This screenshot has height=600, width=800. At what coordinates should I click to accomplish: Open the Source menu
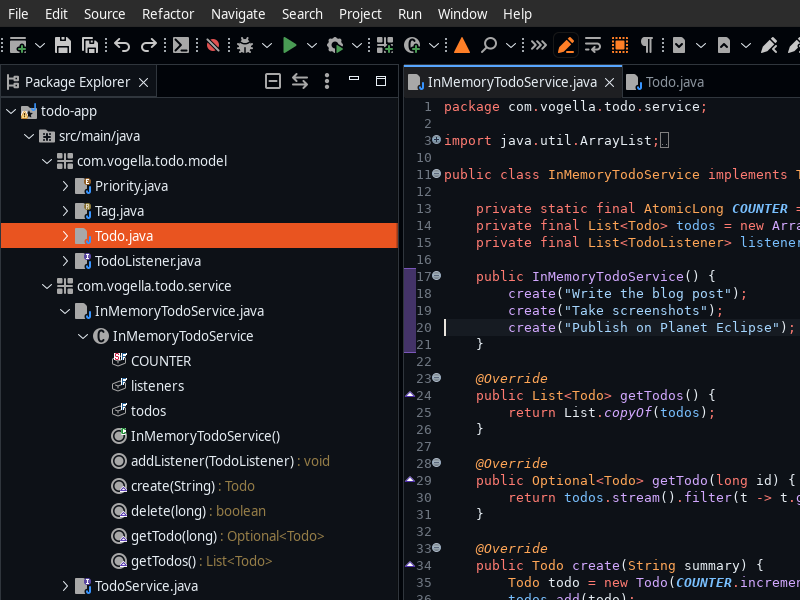105,14
